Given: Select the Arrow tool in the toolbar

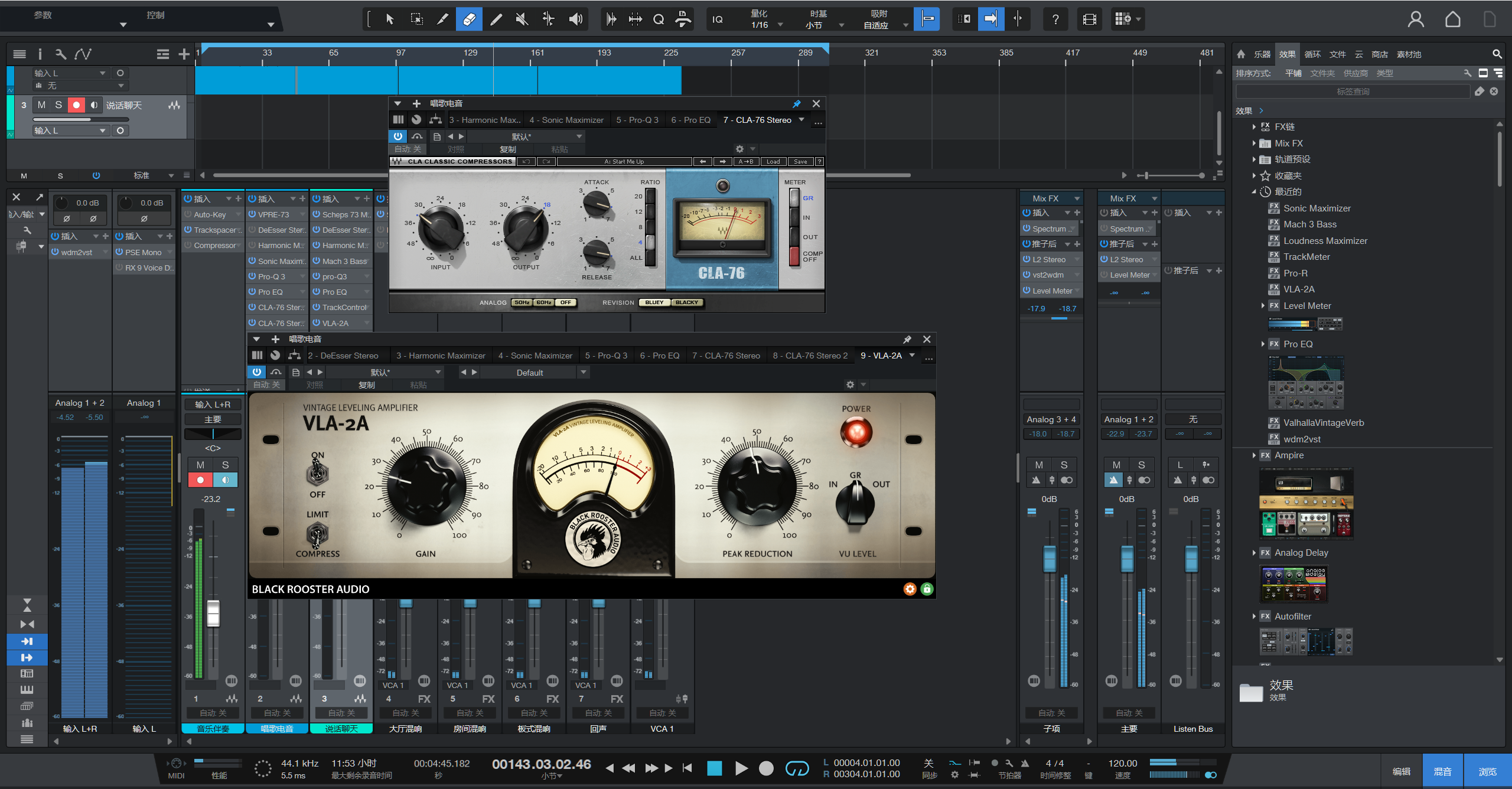Looking at the screenshot, I should point(389,19).
